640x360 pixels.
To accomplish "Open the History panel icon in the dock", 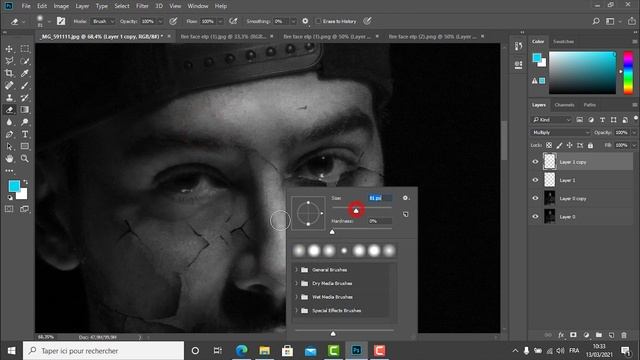I will point(518,47).
